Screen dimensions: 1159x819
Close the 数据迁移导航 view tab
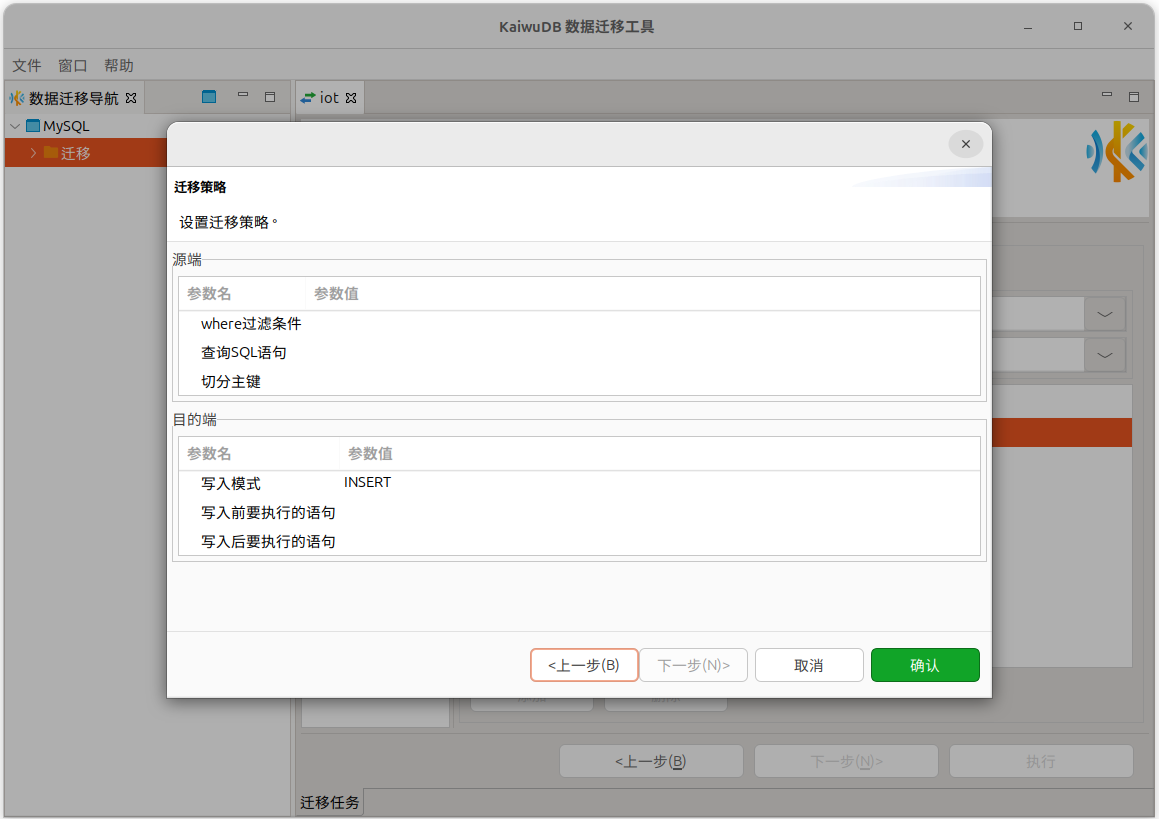131,98
